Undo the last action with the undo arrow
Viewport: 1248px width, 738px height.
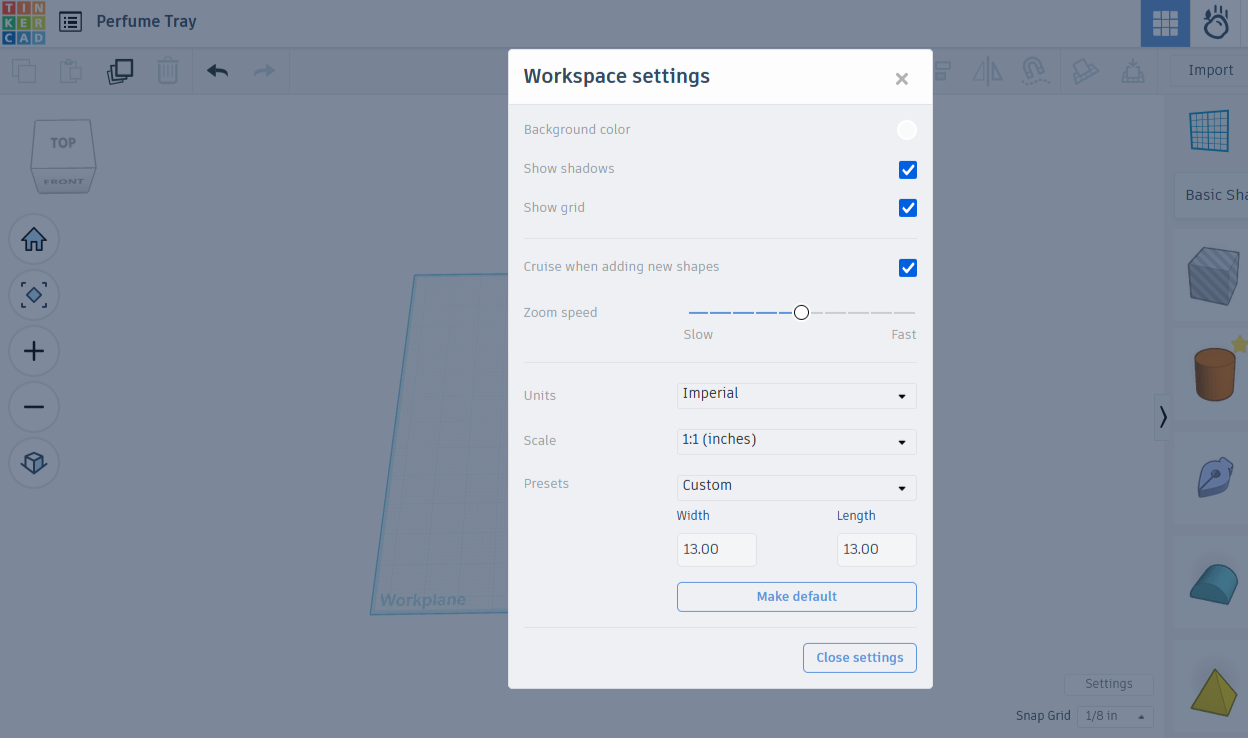(217, 70)
